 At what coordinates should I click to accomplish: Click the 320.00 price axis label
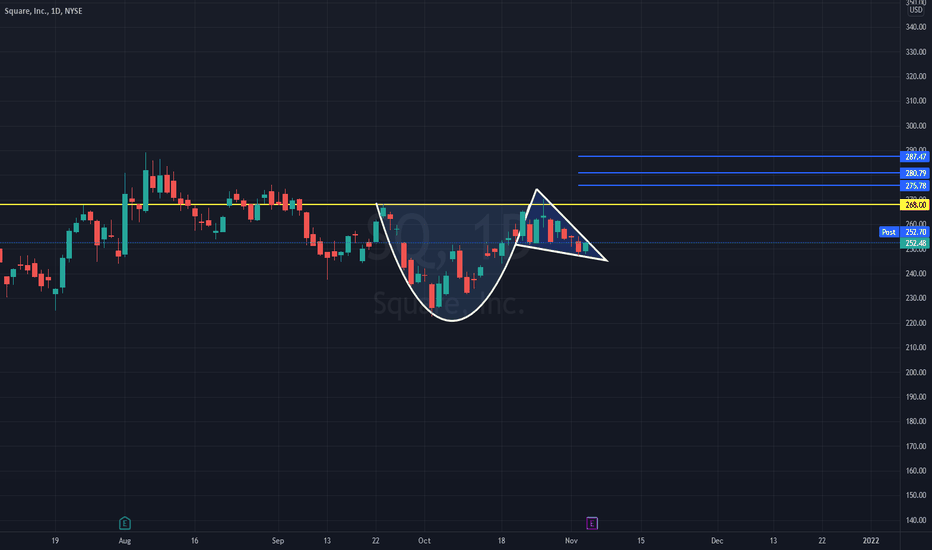coord(916,76)
